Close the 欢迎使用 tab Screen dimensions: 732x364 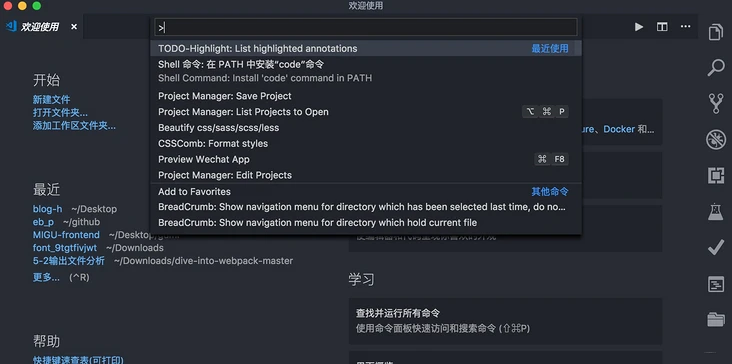pos(74,27)
